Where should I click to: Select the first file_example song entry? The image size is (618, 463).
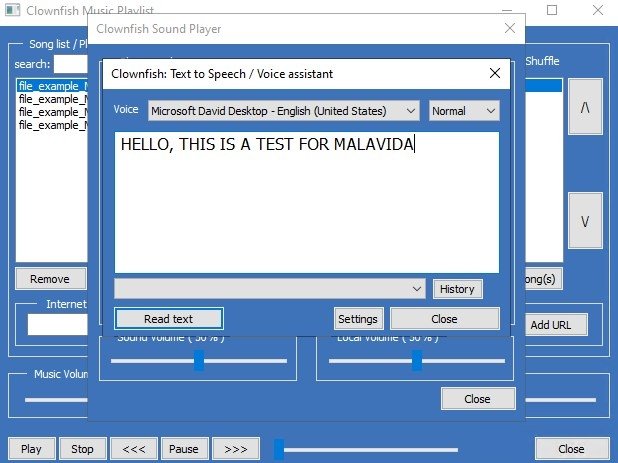52,86
